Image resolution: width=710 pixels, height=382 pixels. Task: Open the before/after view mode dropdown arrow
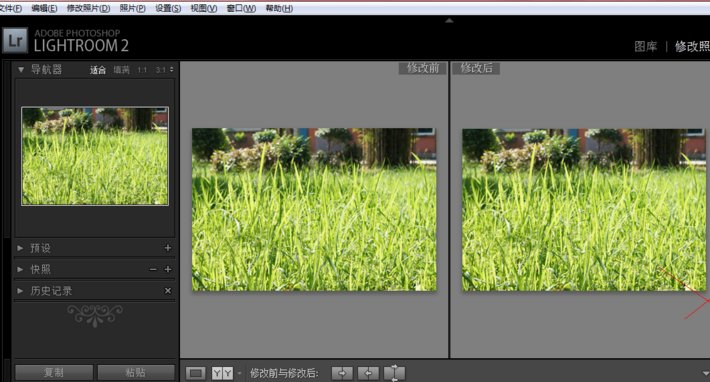pos(239,373)
